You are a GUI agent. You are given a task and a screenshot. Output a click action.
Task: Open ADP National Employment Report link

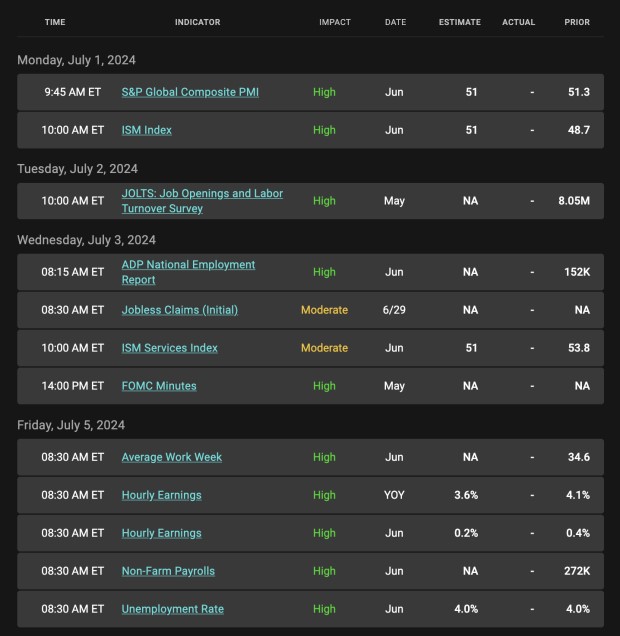188,272
